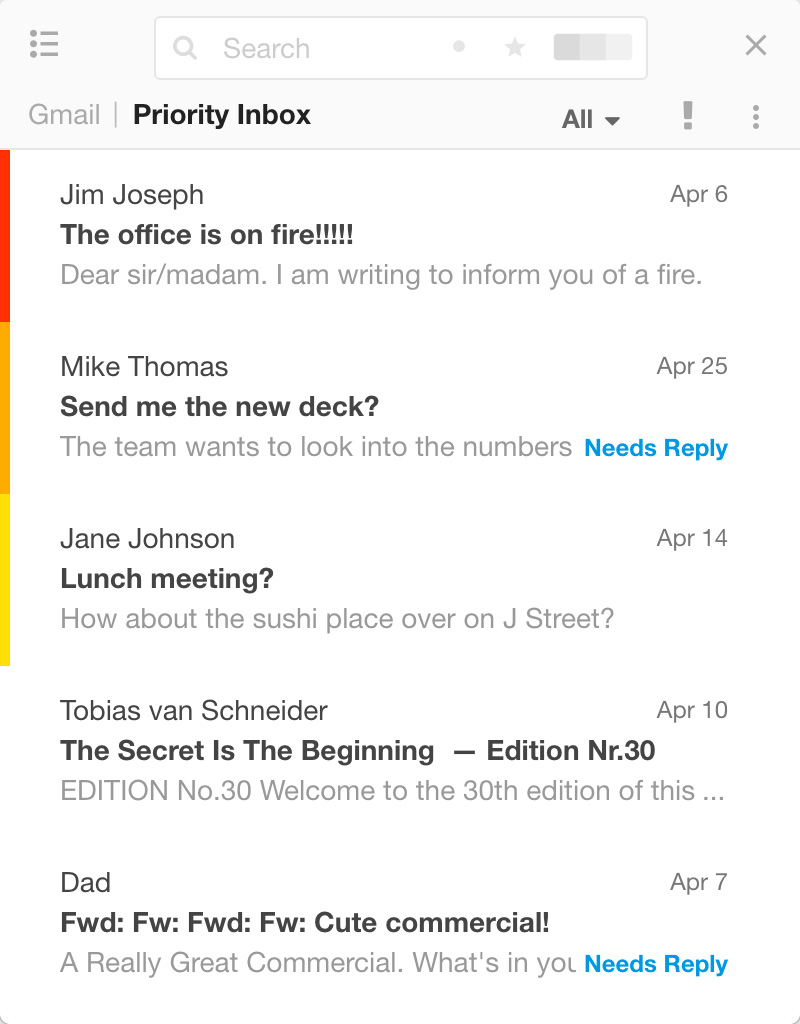Click the search magnifier icon
This screenshot has height=1024, width=800.
click(185, 48)
